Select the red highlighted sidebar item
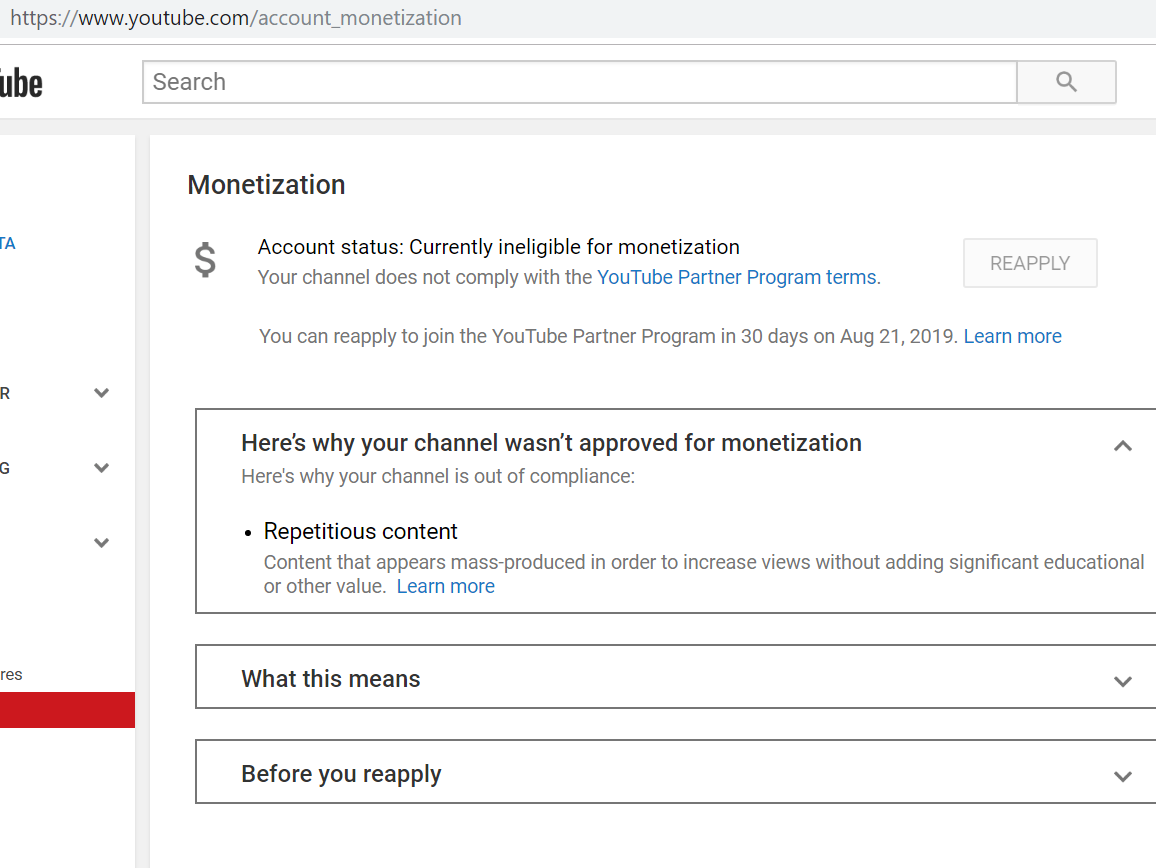Image resolution: width=1156 pixels, height=868 pixels. coord(67,710)
